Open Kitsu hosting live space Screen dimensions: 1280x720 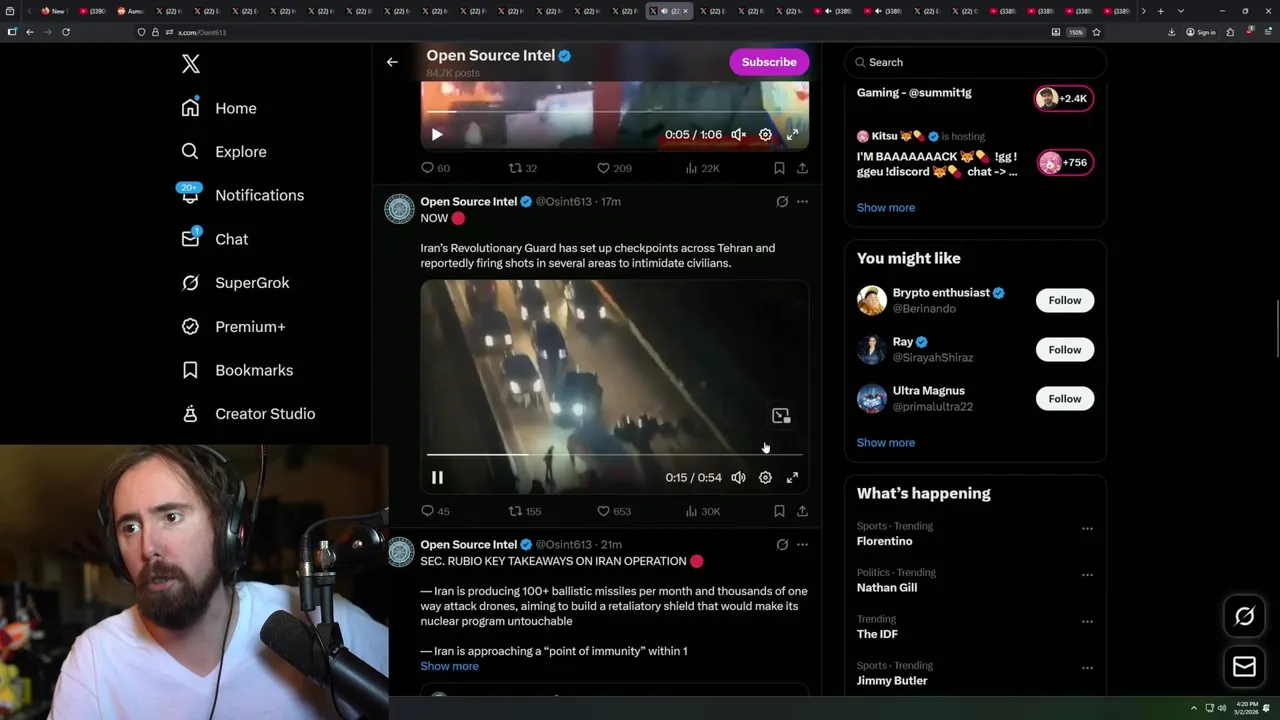pyautogui.click(x=975, y=155)
